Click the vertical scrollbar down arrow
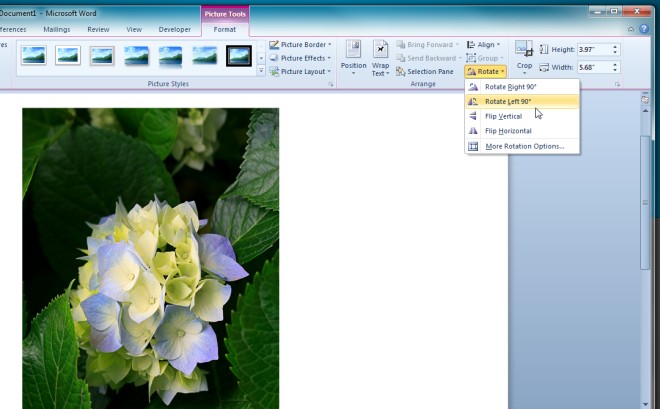 (645, 404)
